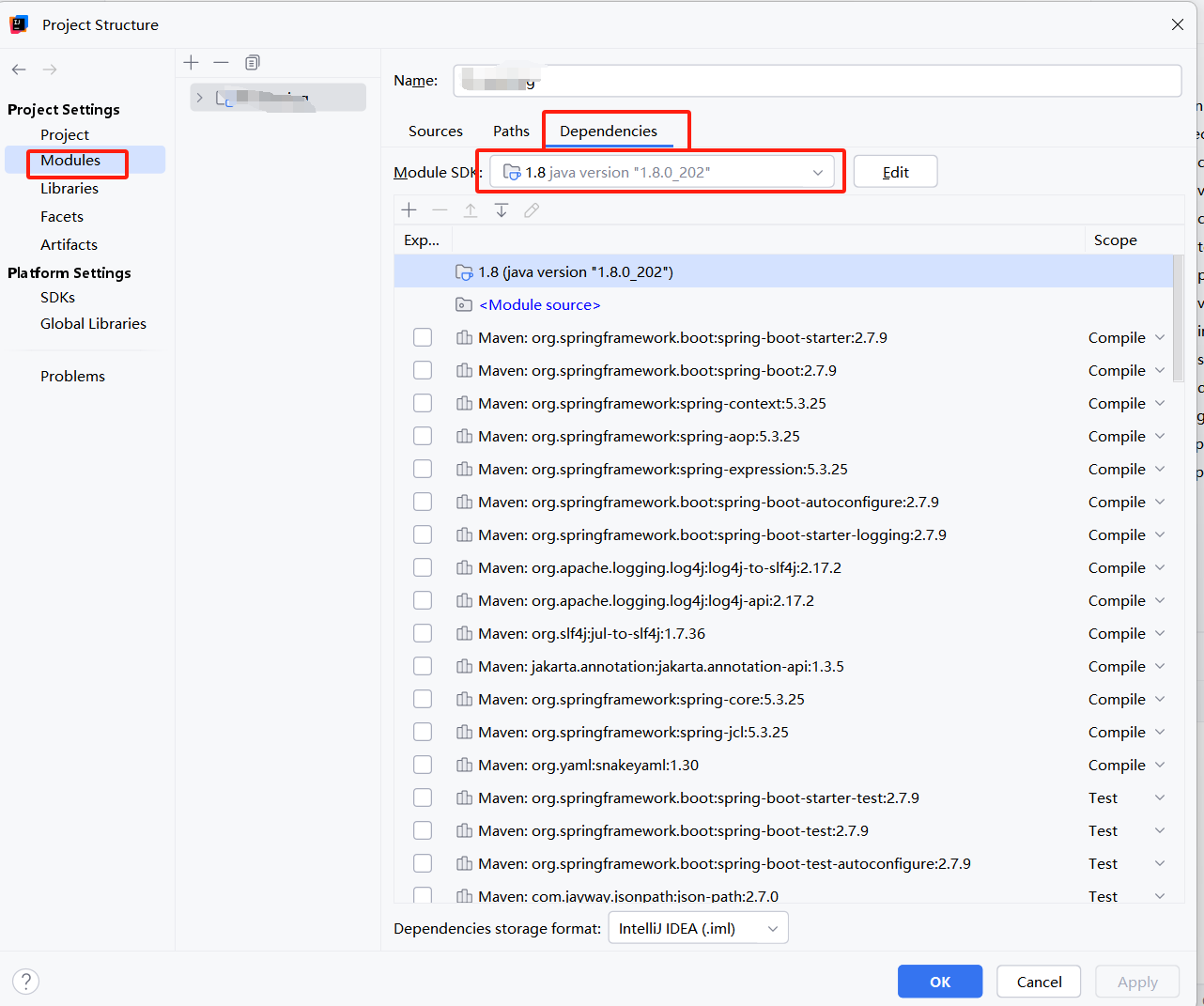
Task: Click the library icon for jakarta.annotation-api:1.3.5
Action: coord(464,666)
